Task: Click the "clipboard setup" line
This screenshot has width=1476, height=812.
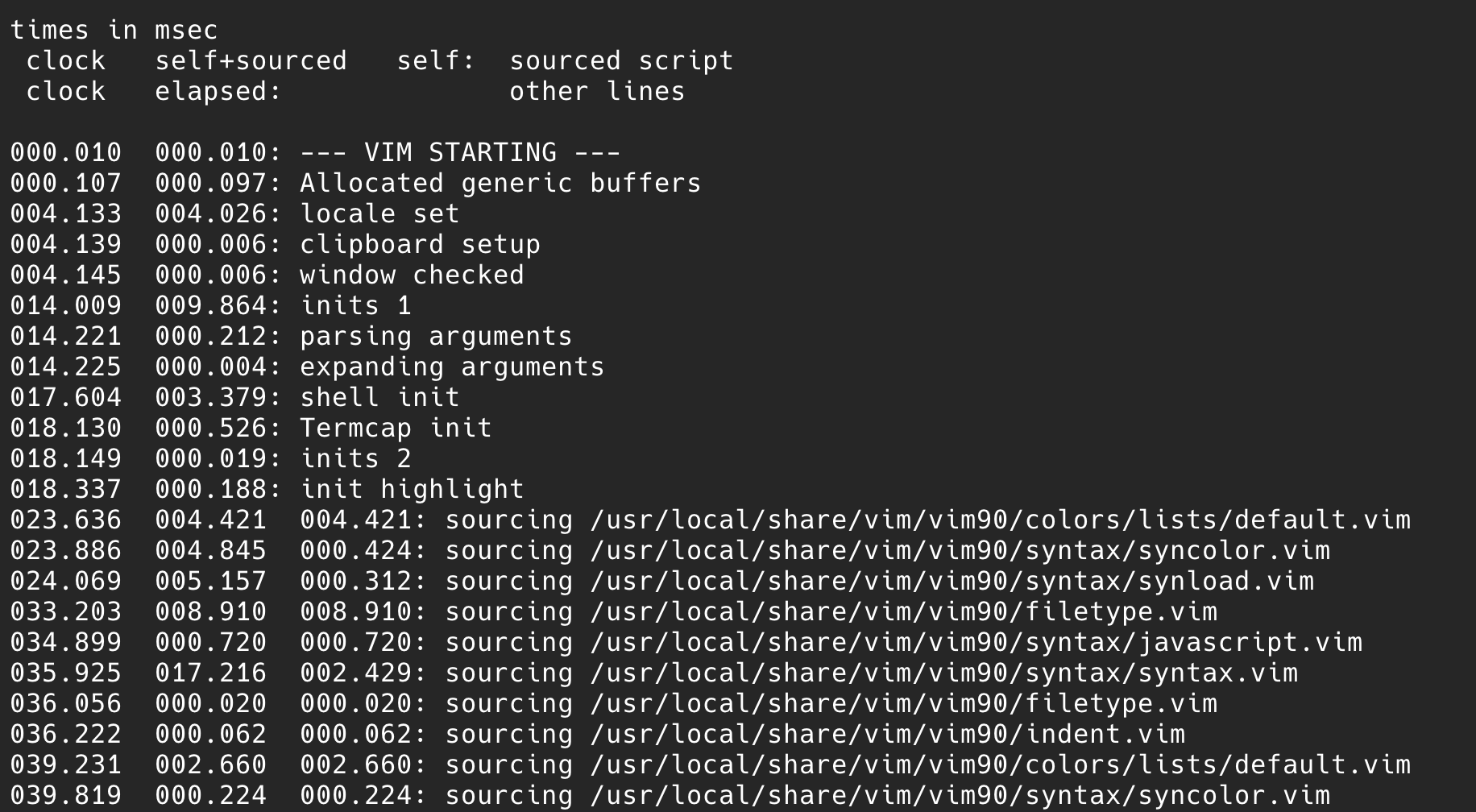Action: click(x=420, y=244)
